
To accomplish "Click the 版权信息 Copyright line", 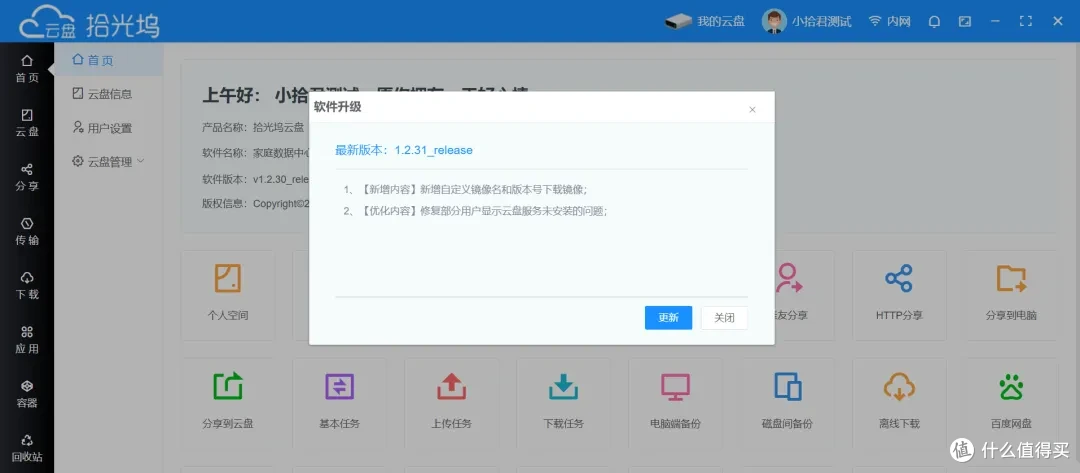I will [255, 204].
